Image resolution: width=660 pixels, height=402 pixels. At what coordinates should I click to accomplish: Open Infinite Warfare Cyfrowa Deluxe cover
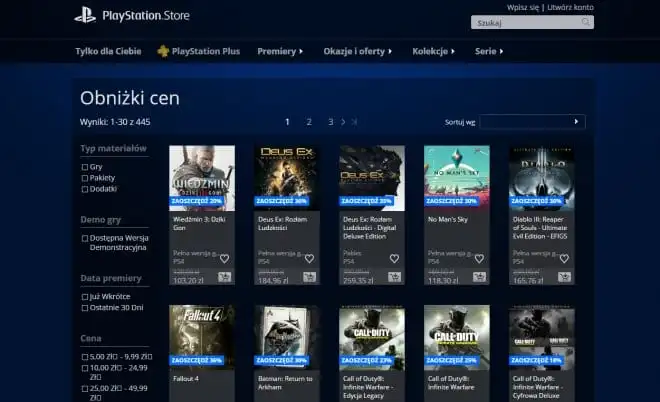pyautogui.click(x=542, y=338)
